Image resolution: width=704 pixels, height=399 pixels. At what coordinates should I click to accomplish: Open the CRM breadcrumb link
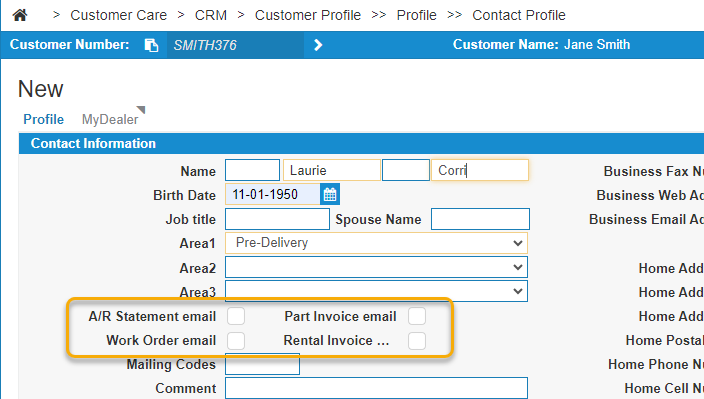pyautogui.click(x=211, y=15)
